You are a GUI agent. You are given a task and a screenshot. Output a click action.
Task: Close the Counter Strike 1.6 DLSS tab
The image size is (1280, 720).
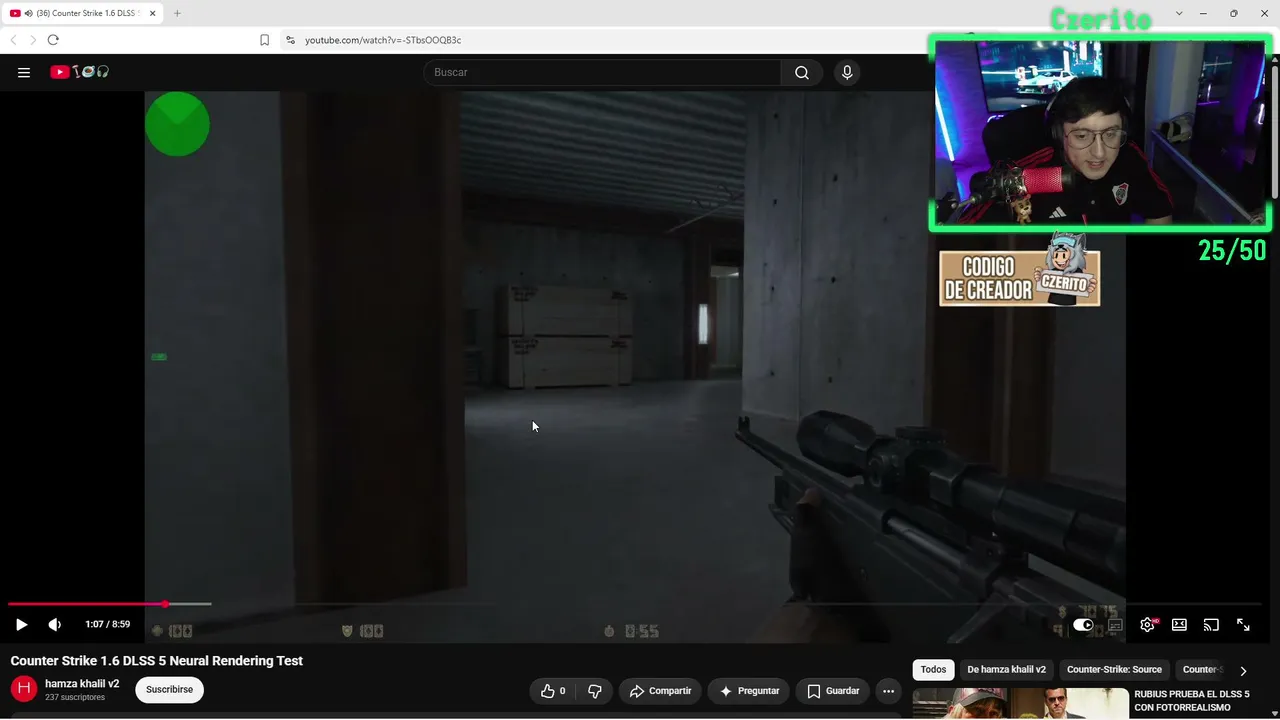(152, 13)
